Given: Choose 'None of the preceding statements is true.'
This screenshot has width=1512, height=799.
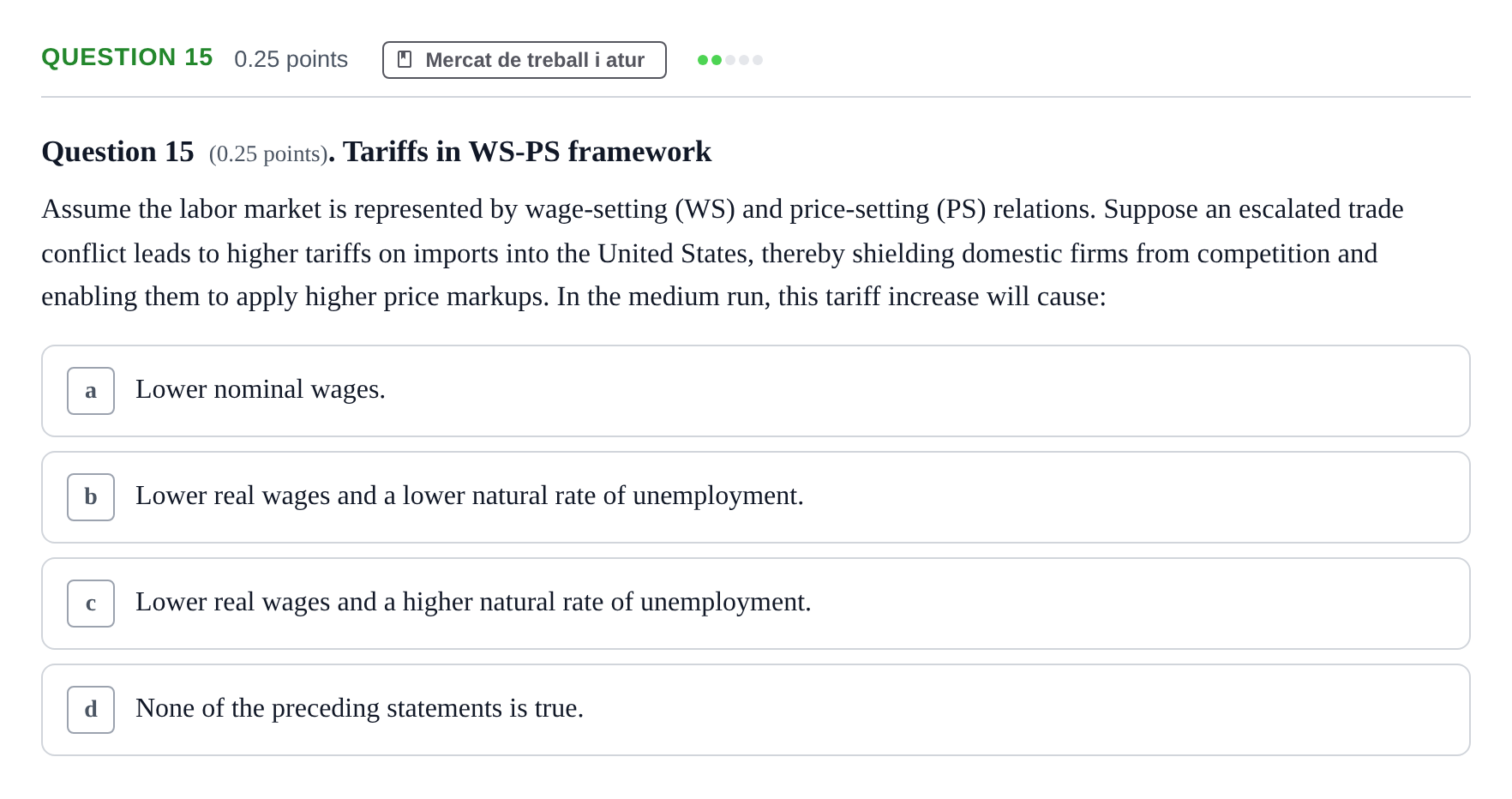Looking at the screenshot, I should [x=756, y=710].
